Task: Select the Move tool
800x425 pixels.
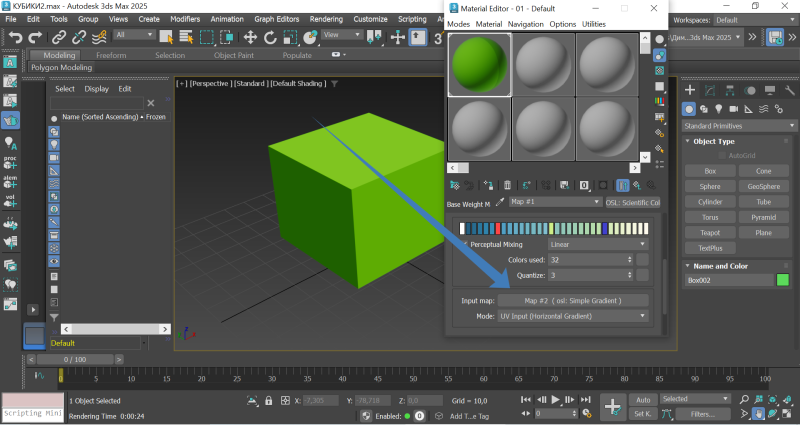Action: [250, 37]
